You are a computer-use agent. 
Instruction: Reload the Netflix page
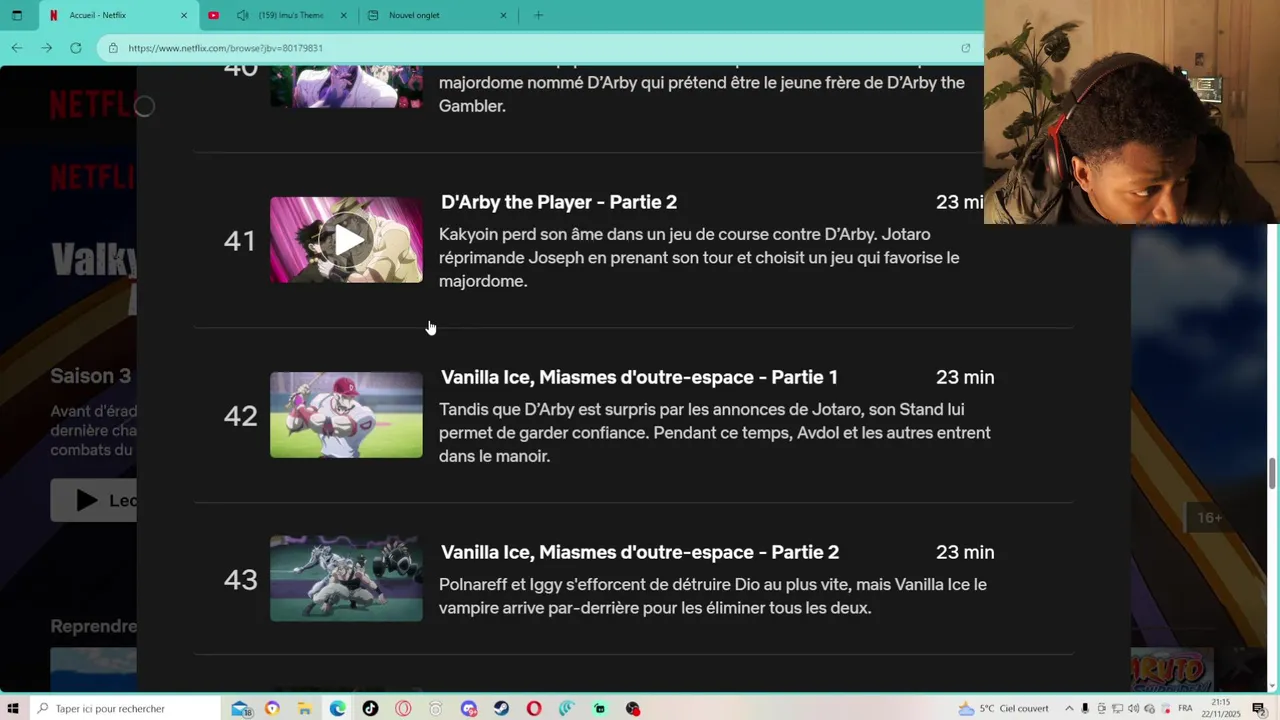pos(75,48)
